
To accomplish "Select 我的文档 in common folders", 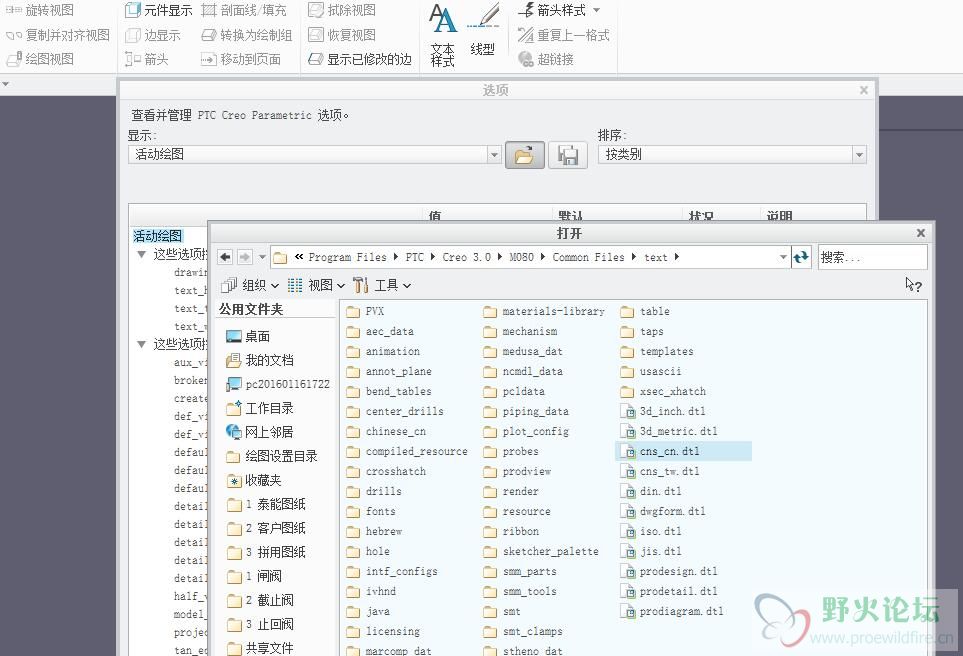I will tap(260, 360).
